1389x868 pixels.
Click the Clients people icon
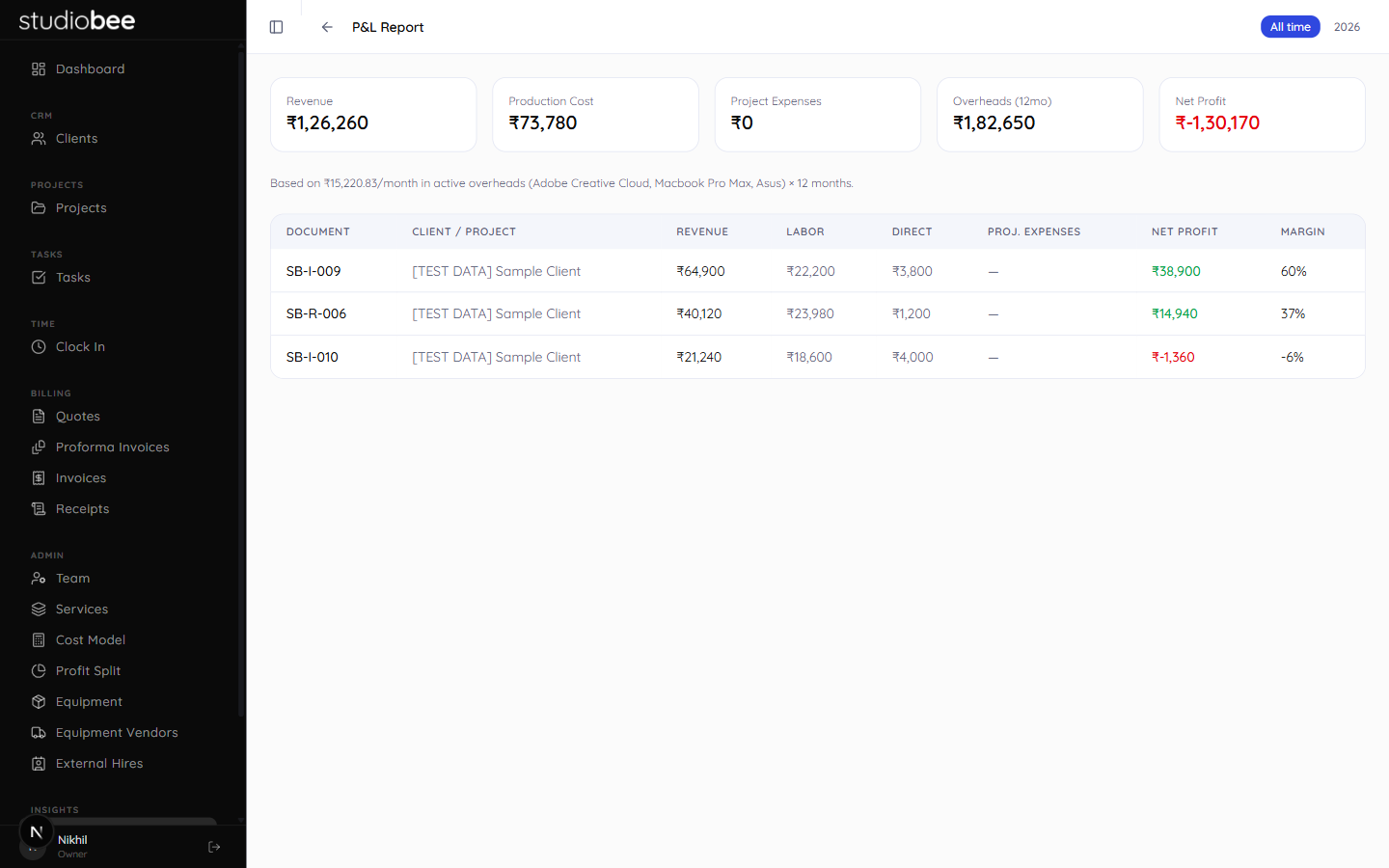39,139
